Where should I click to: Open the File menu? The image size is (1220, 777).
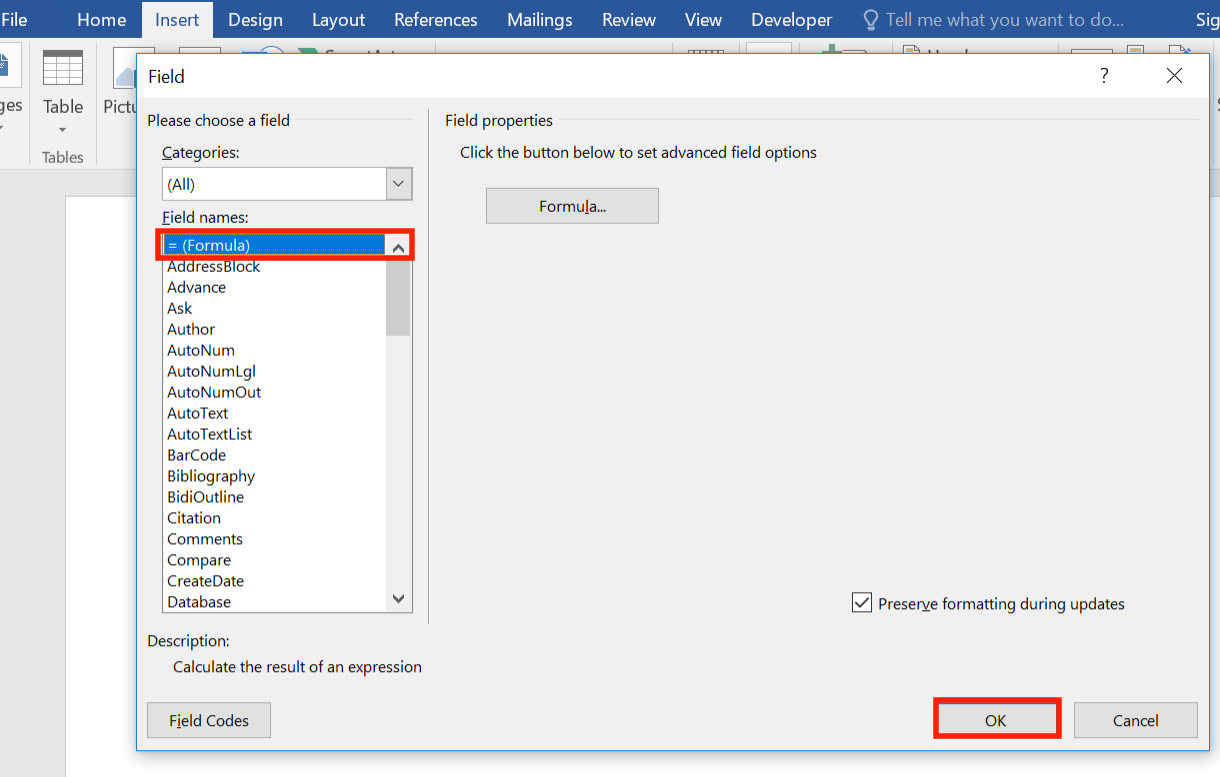[x=14, y=20]
